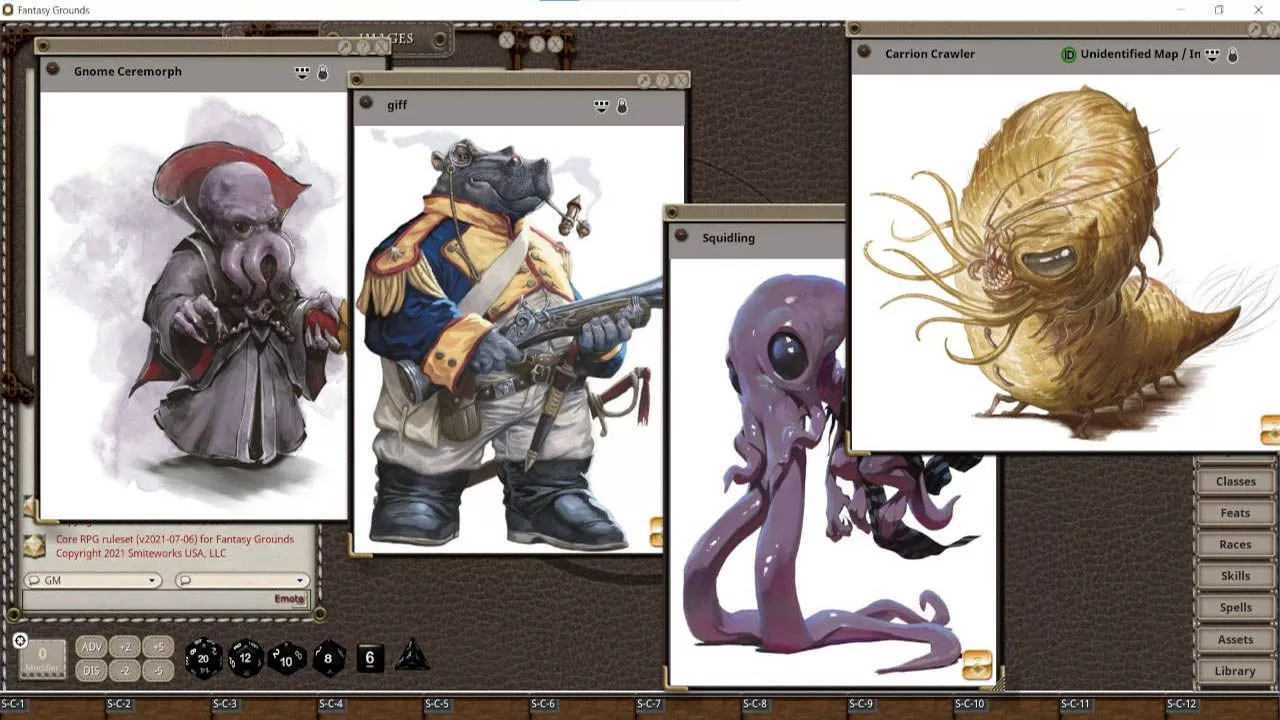Click the link dot left of Carrion Crawler
Viewport: 1280px width, 720px height.
click(x=865, y=52)
